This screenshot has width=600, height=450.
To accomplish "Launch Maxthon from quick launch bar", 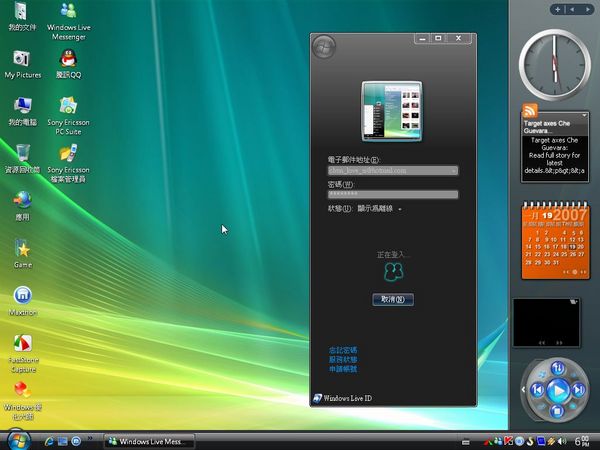I will pos(76,442).
